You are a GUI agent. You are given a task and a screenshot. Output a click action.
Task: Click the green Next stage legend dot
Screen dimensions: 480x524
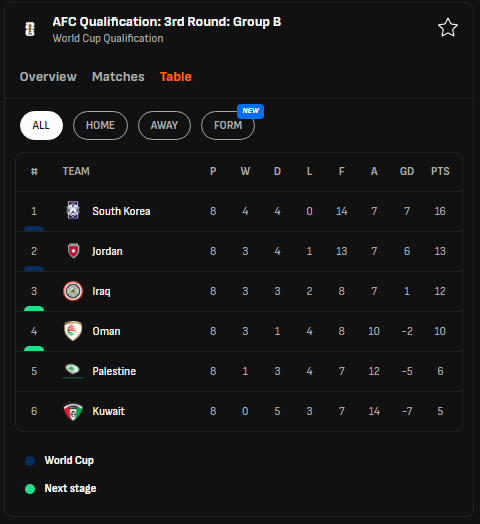pos(30,489)
